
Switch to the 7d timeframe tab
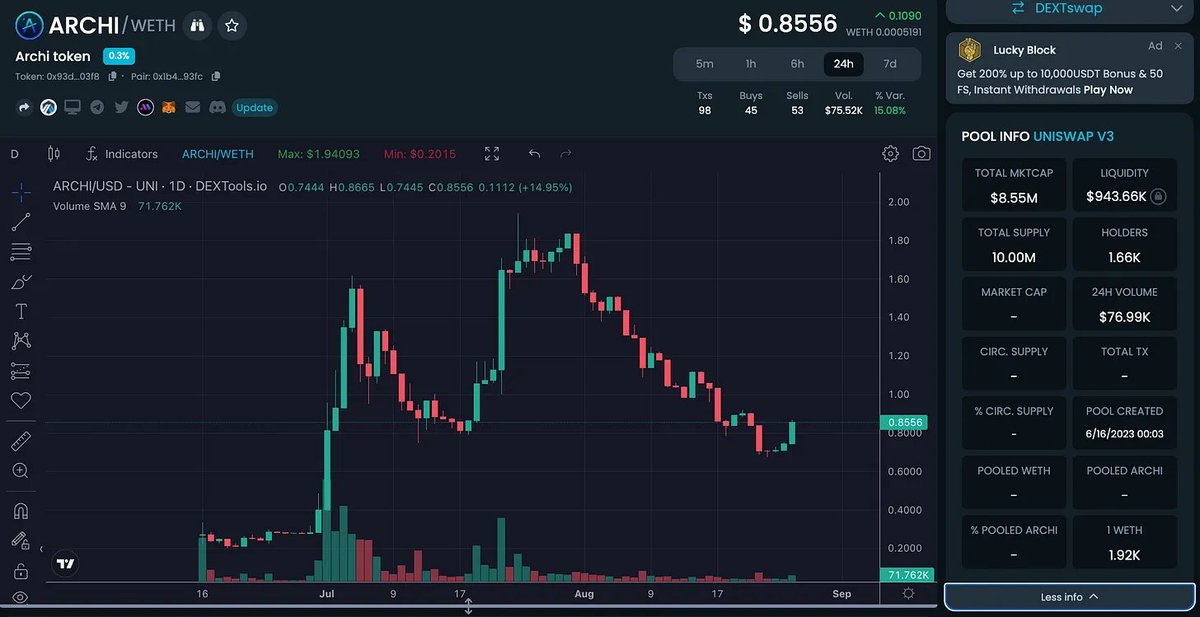tap(890, 64)
